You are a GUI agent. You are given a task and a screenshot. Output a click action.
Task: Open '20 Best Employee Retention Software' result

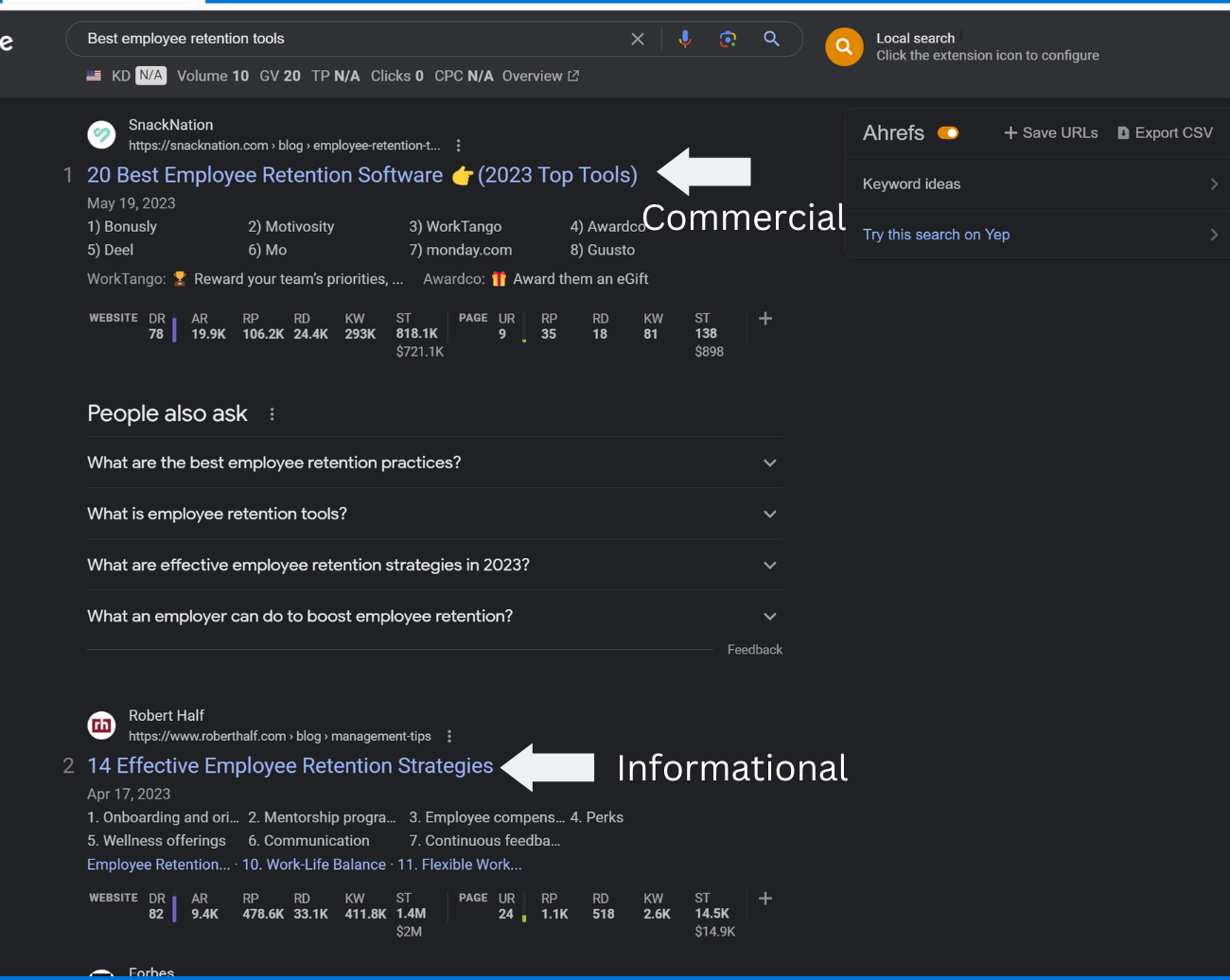[x=362, y=175]
